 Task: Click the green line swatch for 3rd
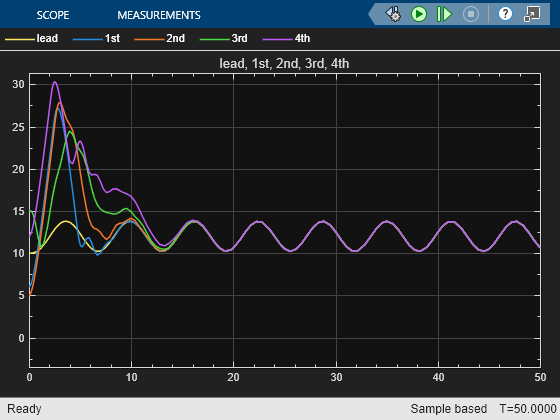click(x=214, y=39)
